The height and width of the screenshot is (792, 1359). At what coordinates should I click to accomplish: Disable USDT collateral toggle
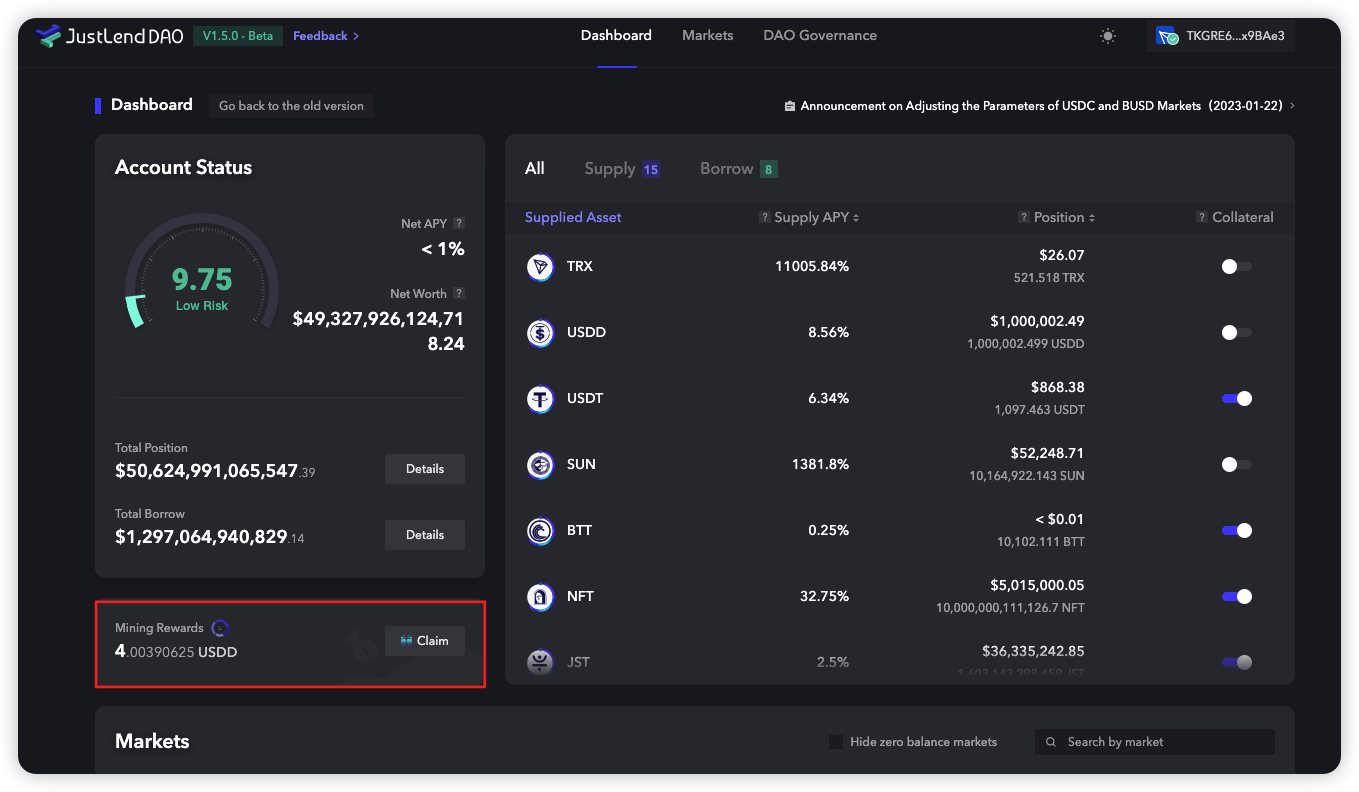click(x=1237, y=399)
